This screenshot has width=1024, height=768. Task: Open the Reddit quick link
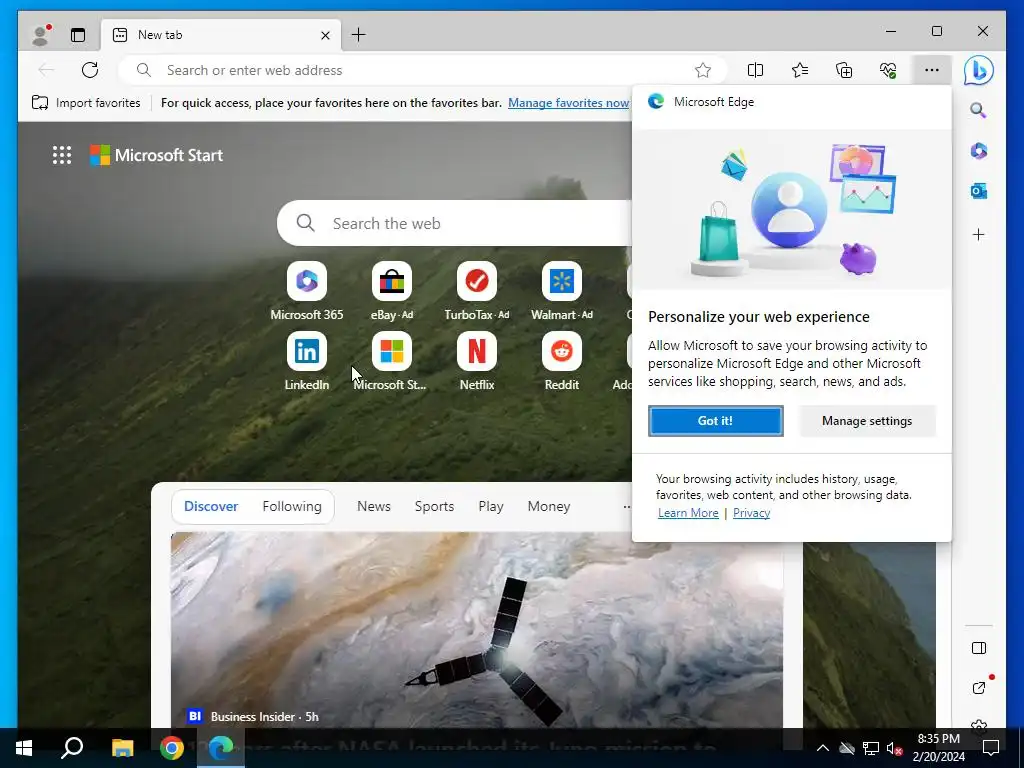(x=562, y=361)
